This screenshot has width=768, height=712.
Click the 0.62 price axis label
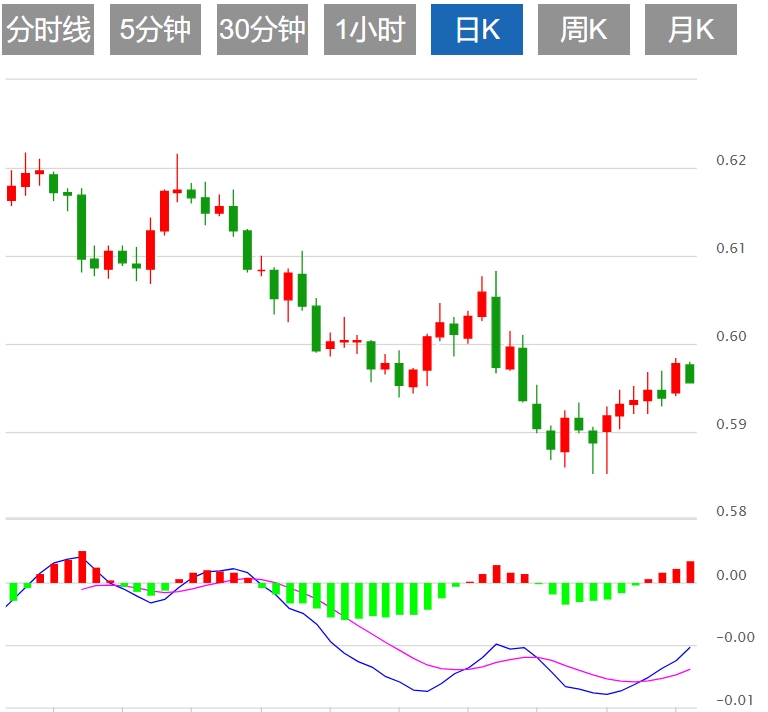(x=731, y=160)
